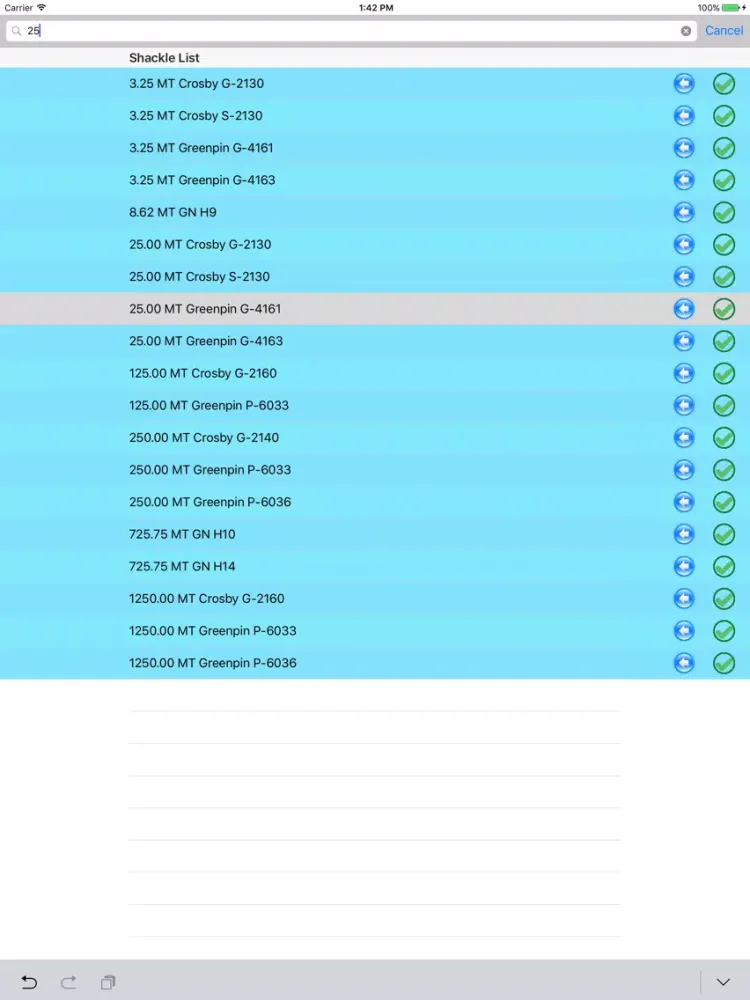Select the row 725.75 MT GN H14
750x1000 pixels.
[x=375, y=566]
